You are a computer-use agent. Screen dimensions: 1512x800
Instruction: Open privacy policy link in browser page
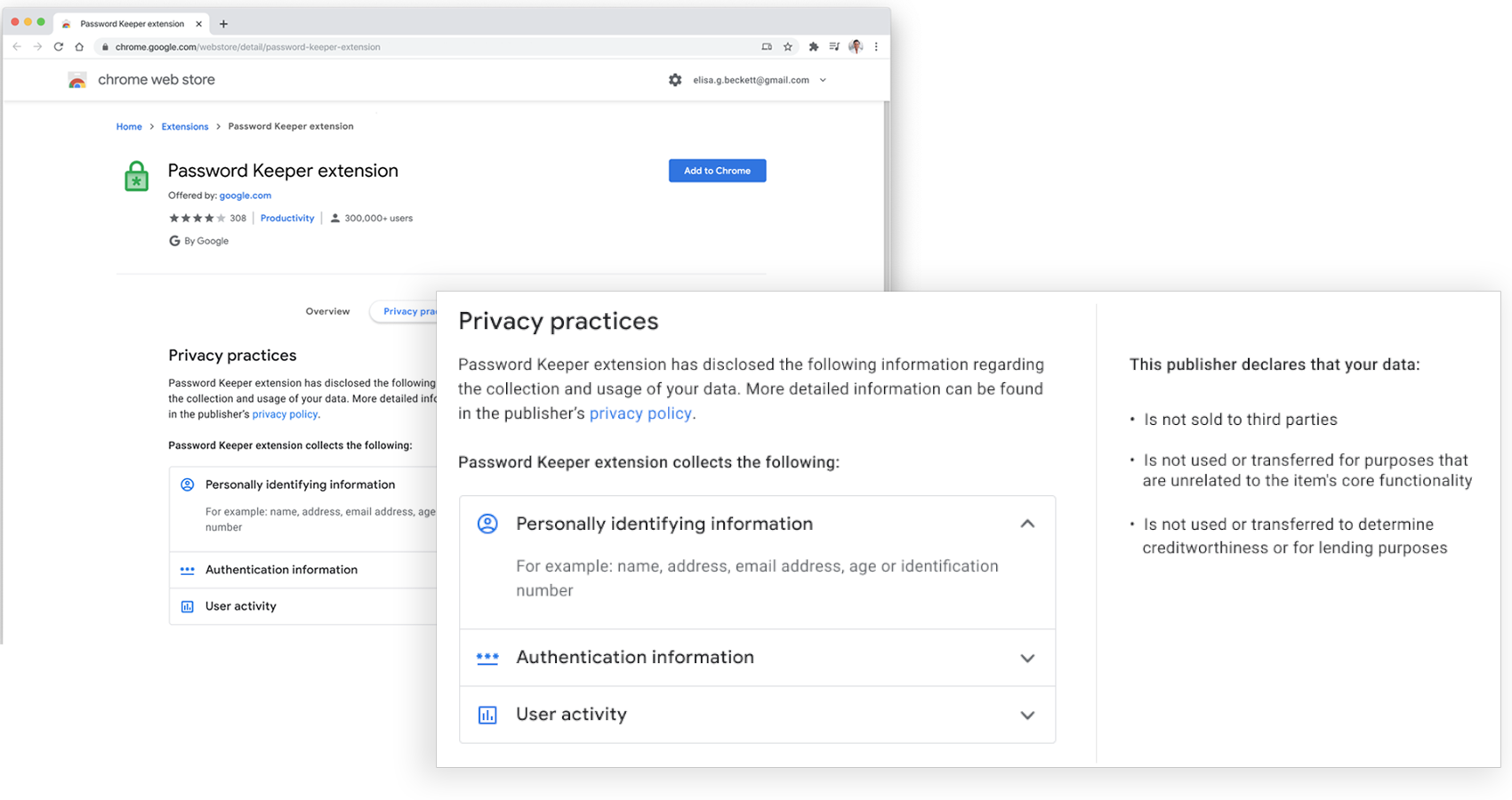pos(285,414)
